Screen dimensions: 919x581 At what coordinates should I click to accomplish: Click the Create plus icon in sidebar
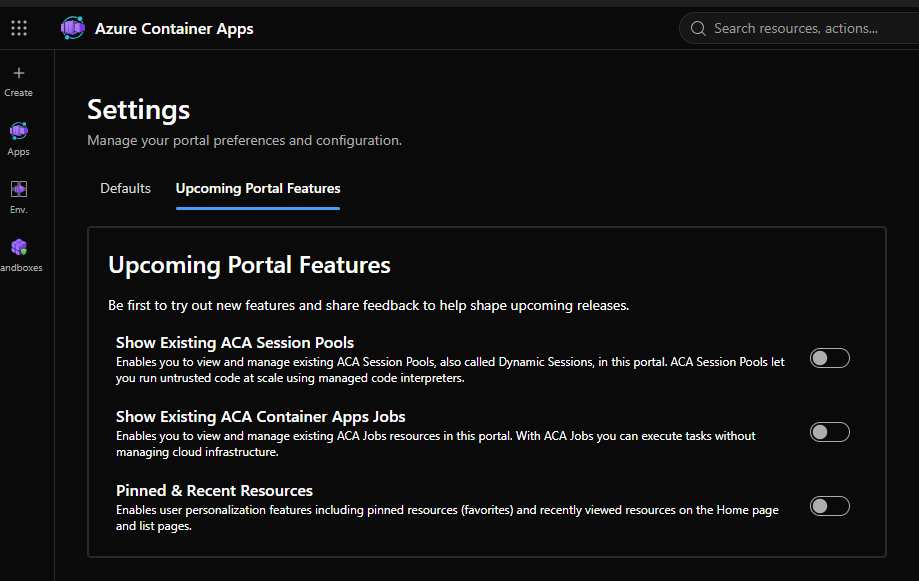pyautogui.click(x=19, y=73)
